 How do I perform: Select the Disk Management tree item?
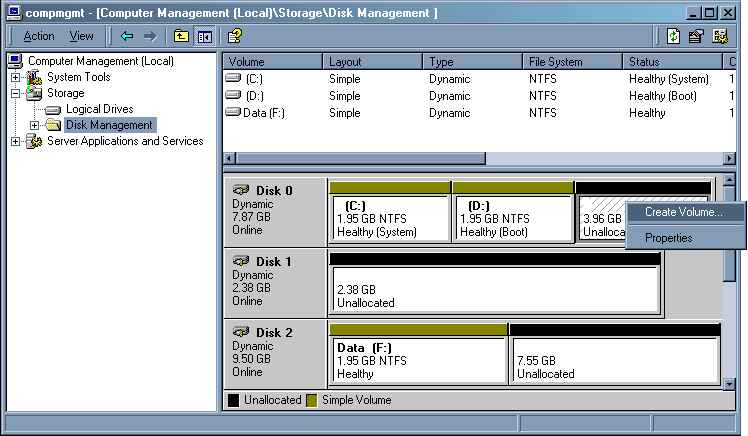point(109,125)
